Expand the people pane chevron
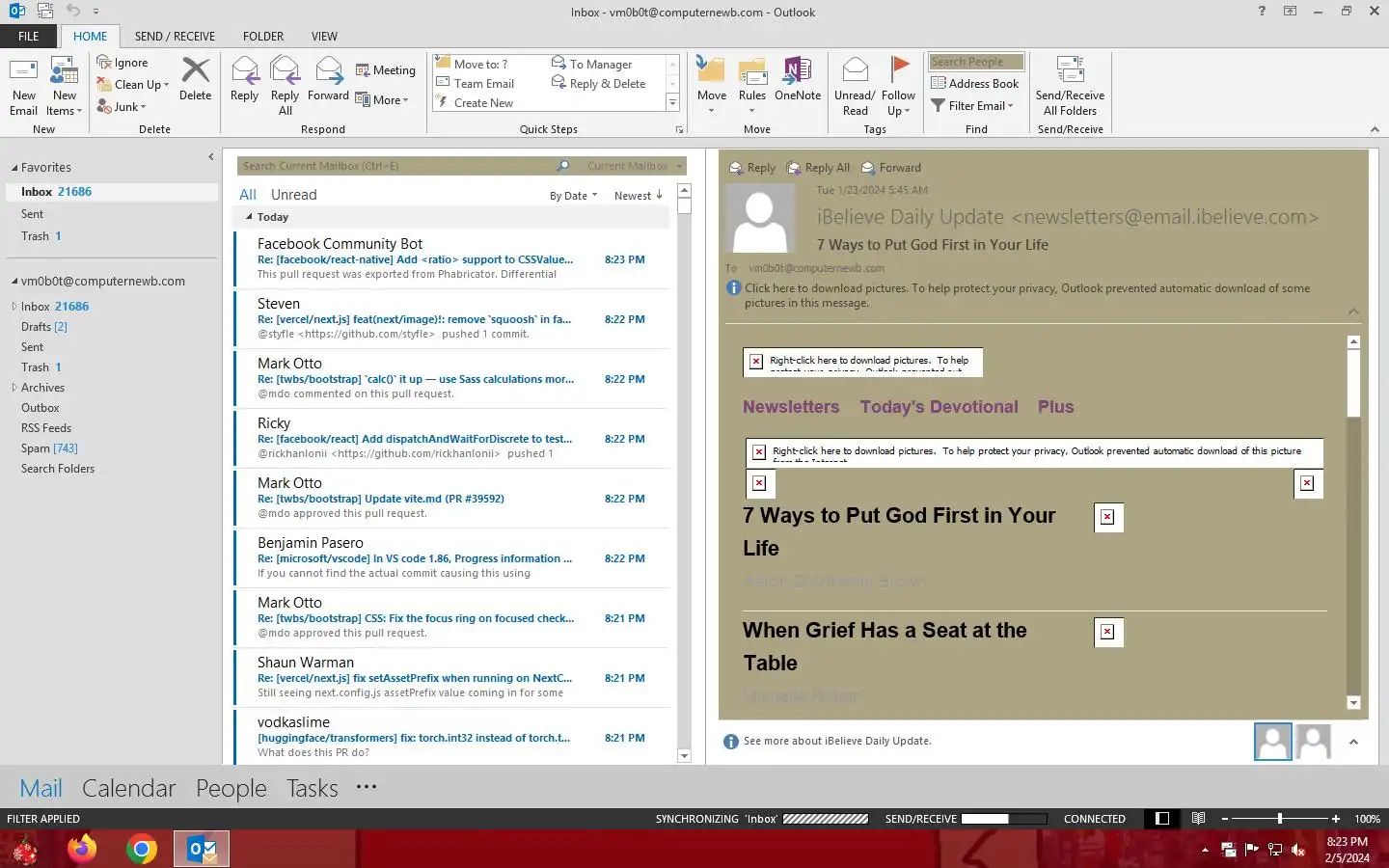 point(1353,742)
